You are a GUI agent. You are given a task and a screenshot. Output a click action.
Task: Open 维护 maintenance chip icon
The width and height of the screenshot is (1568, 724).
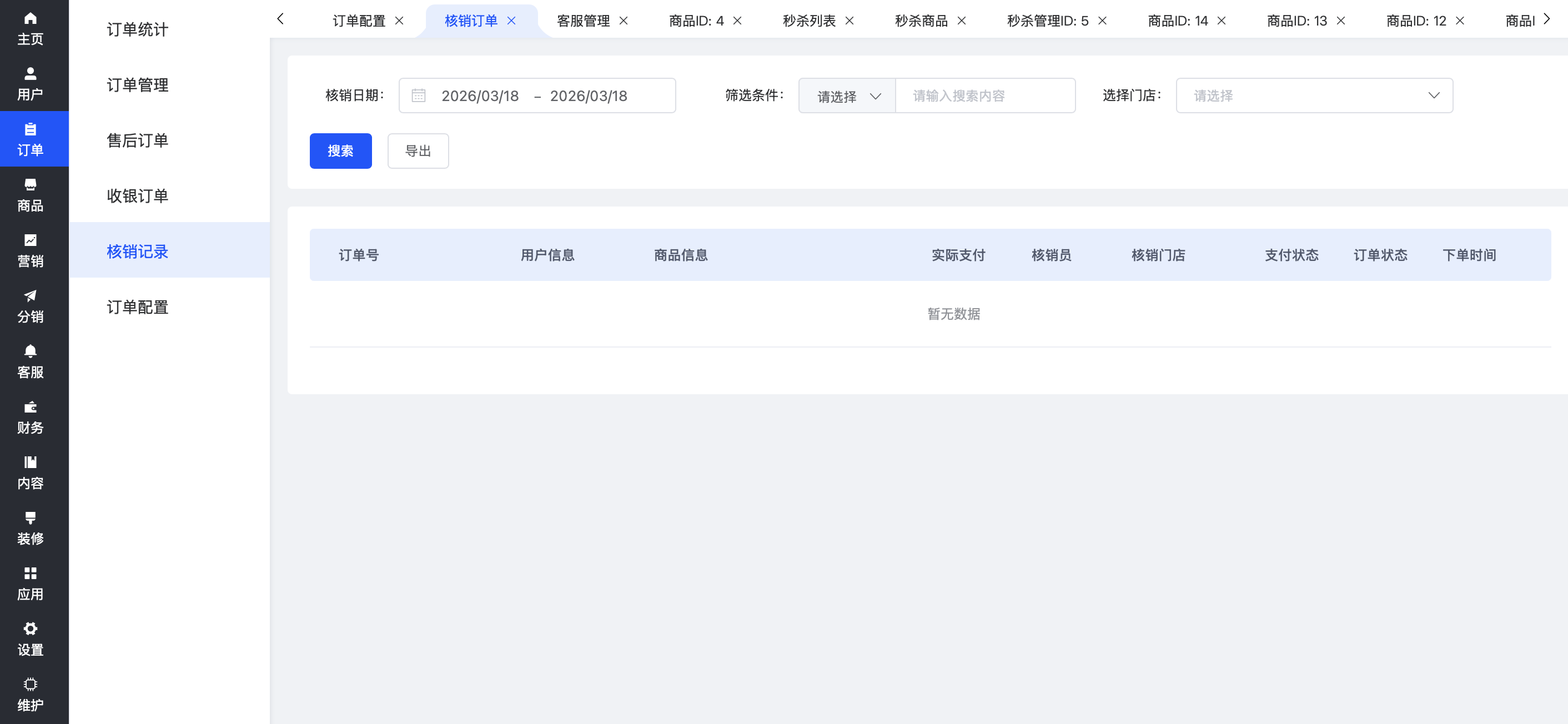(x=30, y=684)
